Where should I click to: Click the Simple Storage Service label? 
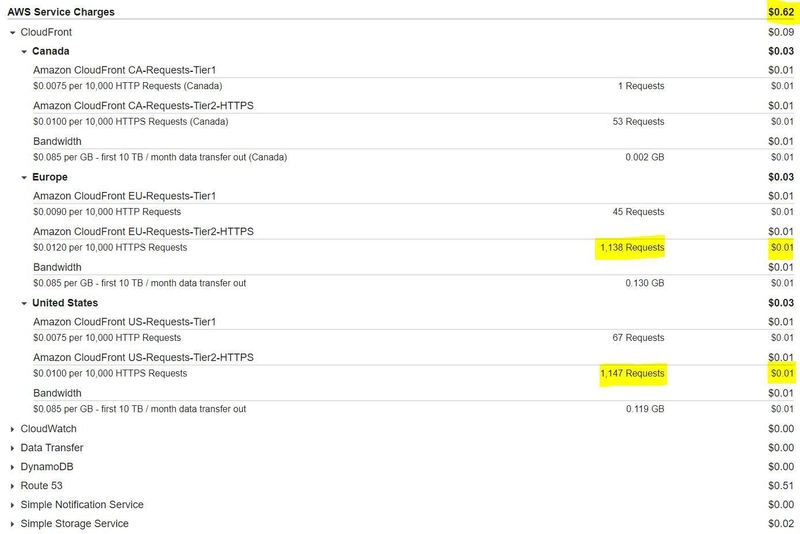point(74,523)
